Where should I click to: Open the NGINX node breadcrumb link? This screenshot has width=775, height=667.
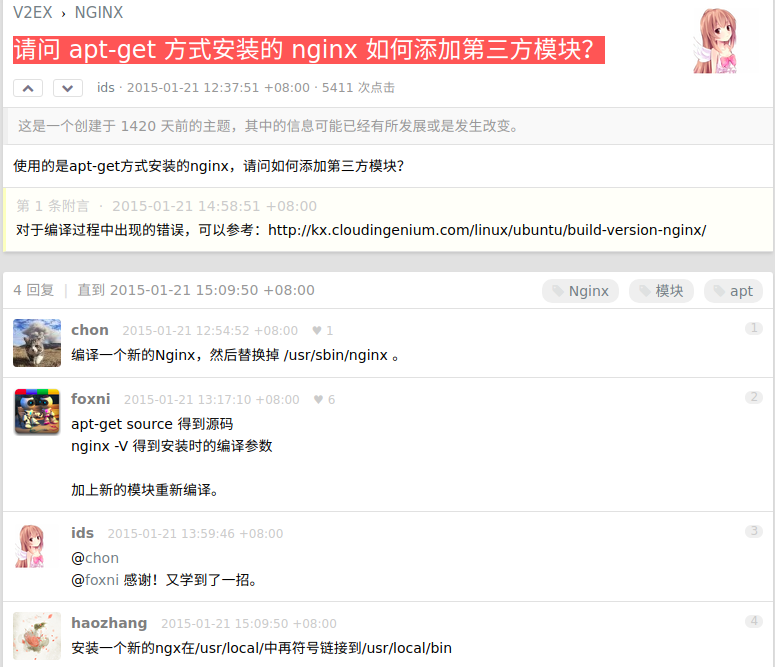coord(98,12)
